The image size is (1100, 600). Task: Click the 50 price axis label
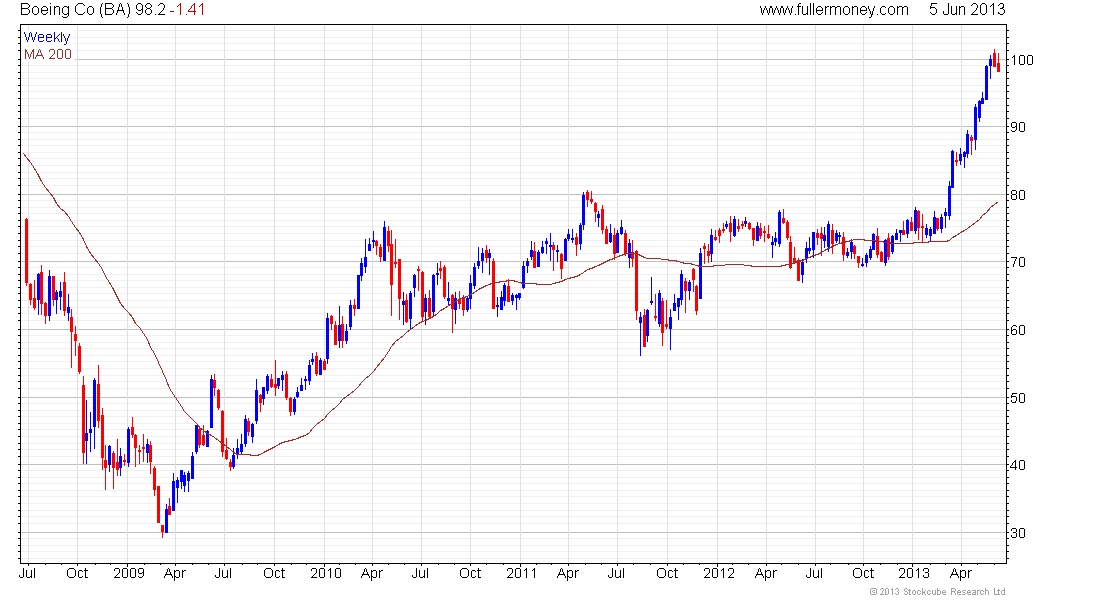pos(1017,398)
